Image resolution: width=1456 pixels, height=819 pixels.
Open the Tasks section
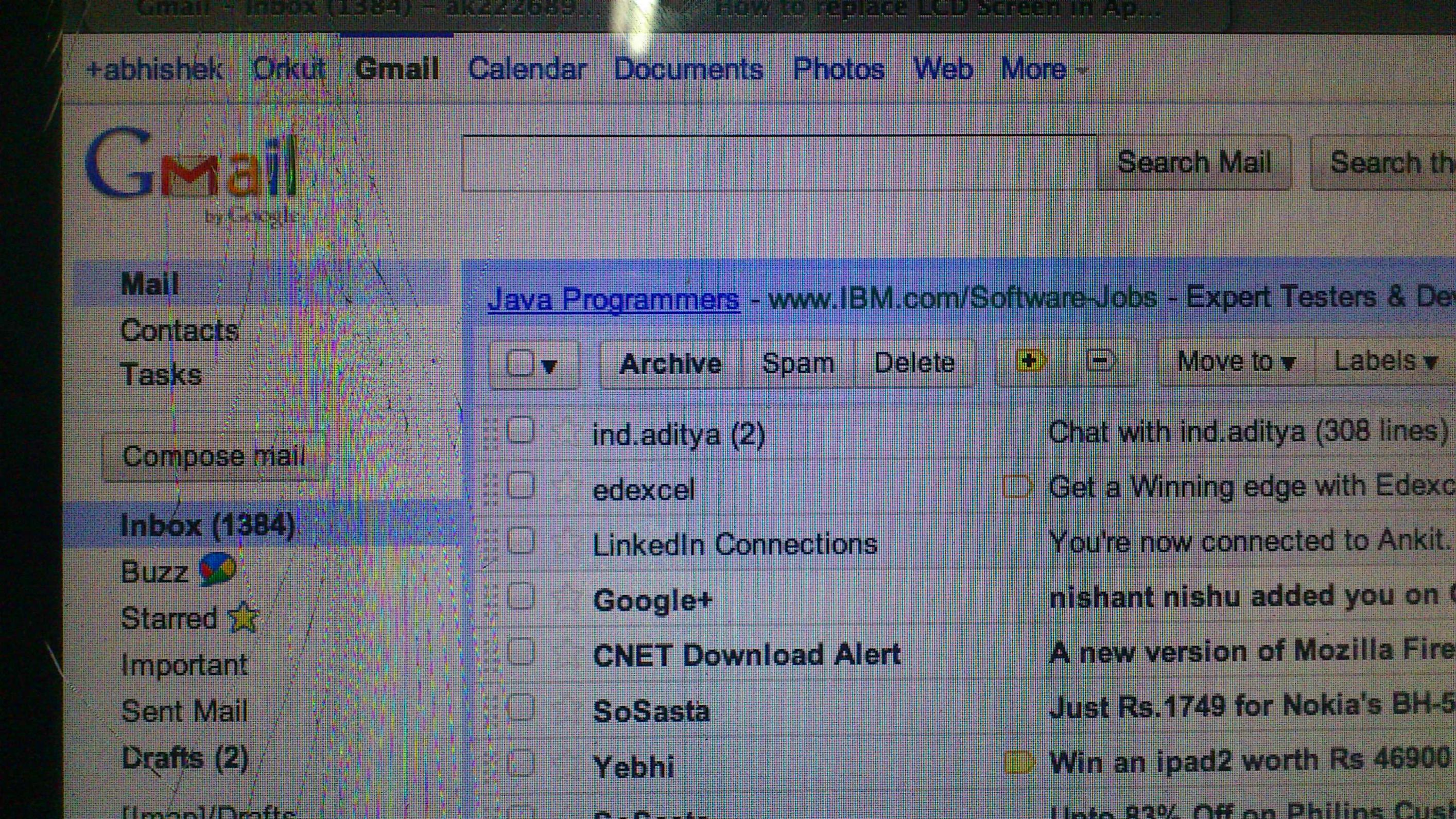tap(161, 375)
